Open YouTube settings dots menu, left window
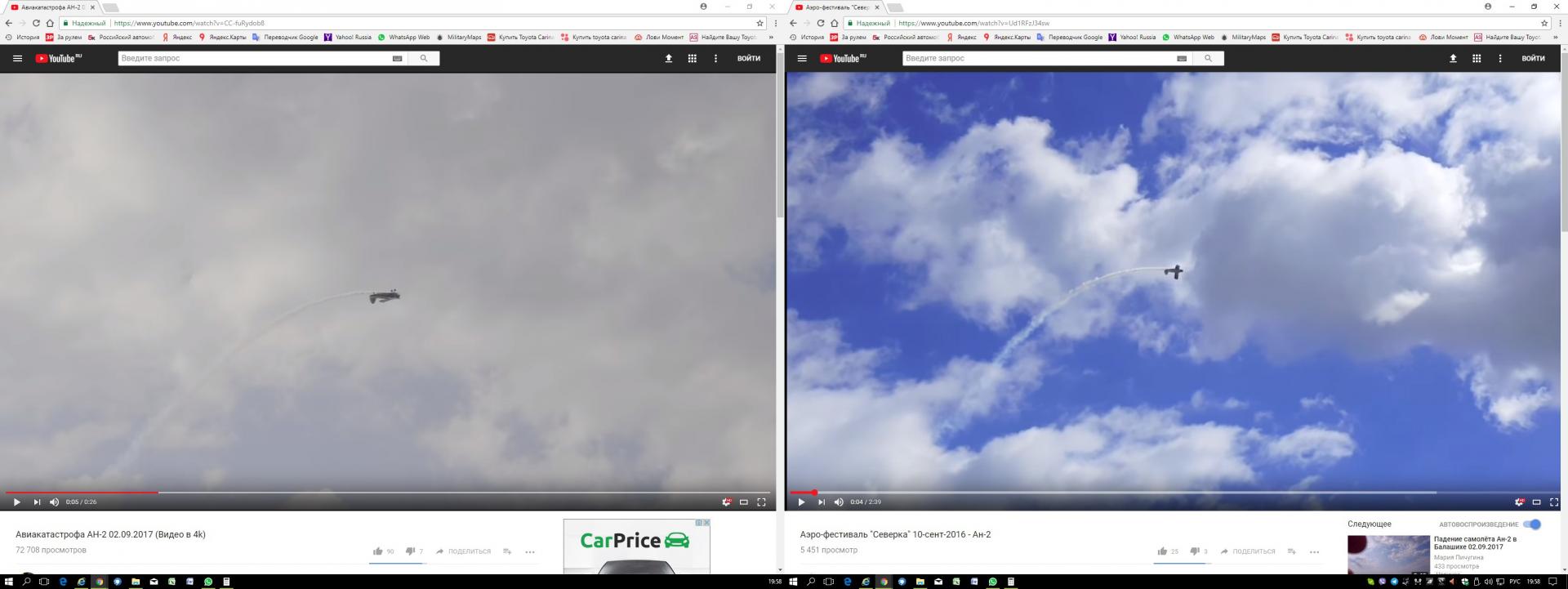The image size is (1568, 589). [x=716, y=59]
